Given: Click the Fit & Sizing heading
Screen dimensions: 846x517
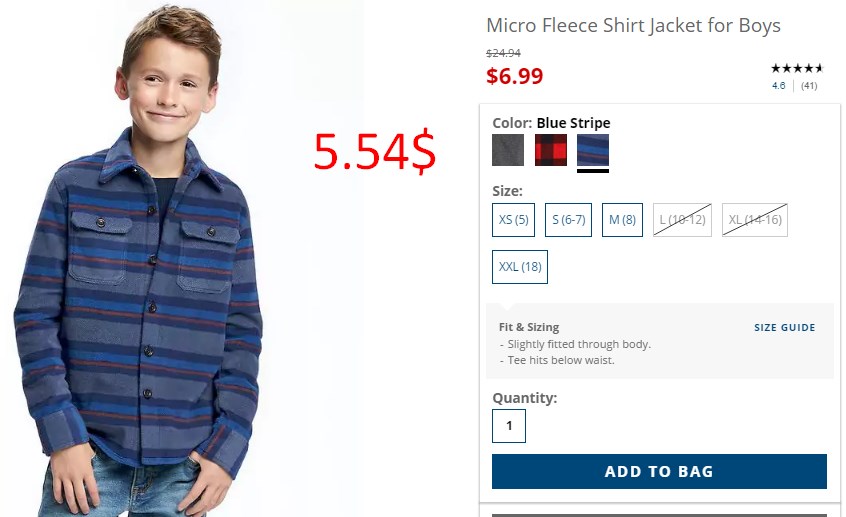Looking at the screenshot, I should click(x=529, y=327).
